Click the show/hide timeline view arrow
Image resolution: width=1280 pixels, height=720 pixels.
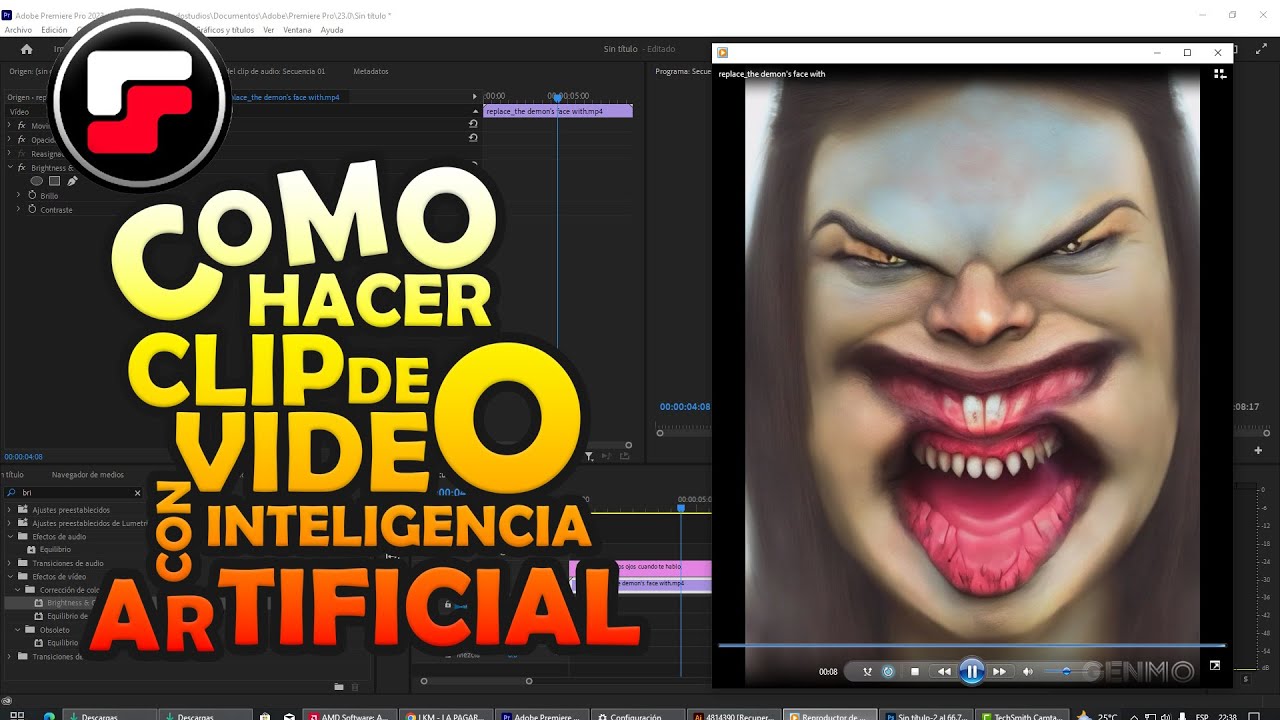(x=475, y=97)
